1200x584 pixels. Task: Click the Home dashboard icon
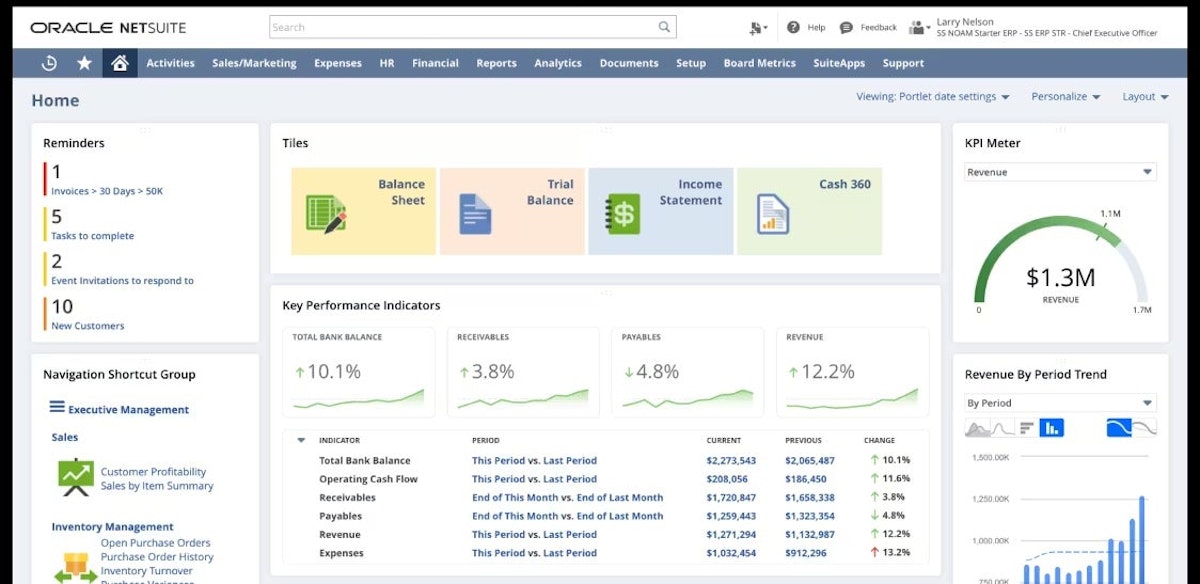point(119,62)
